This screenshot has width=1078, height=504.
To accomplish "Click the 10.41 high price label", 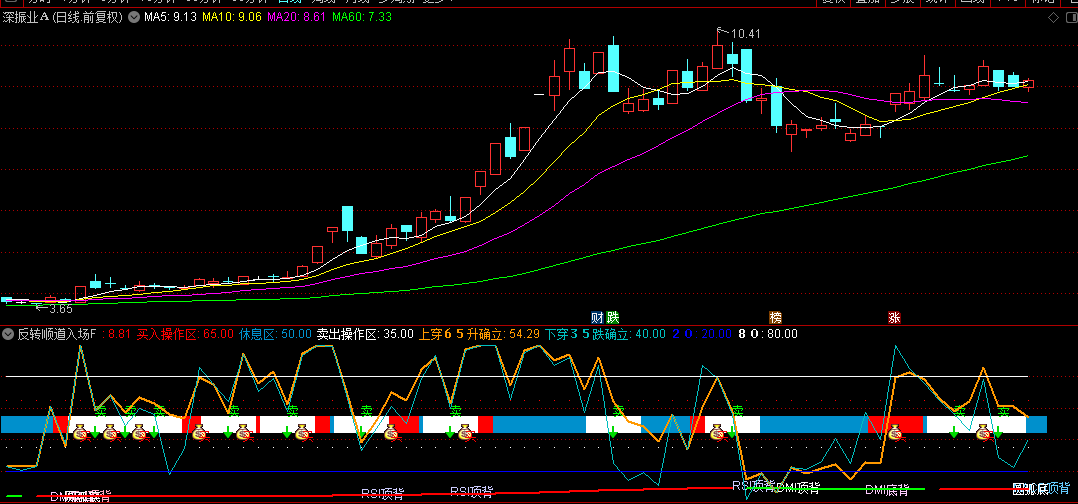I will pos(746,33).
